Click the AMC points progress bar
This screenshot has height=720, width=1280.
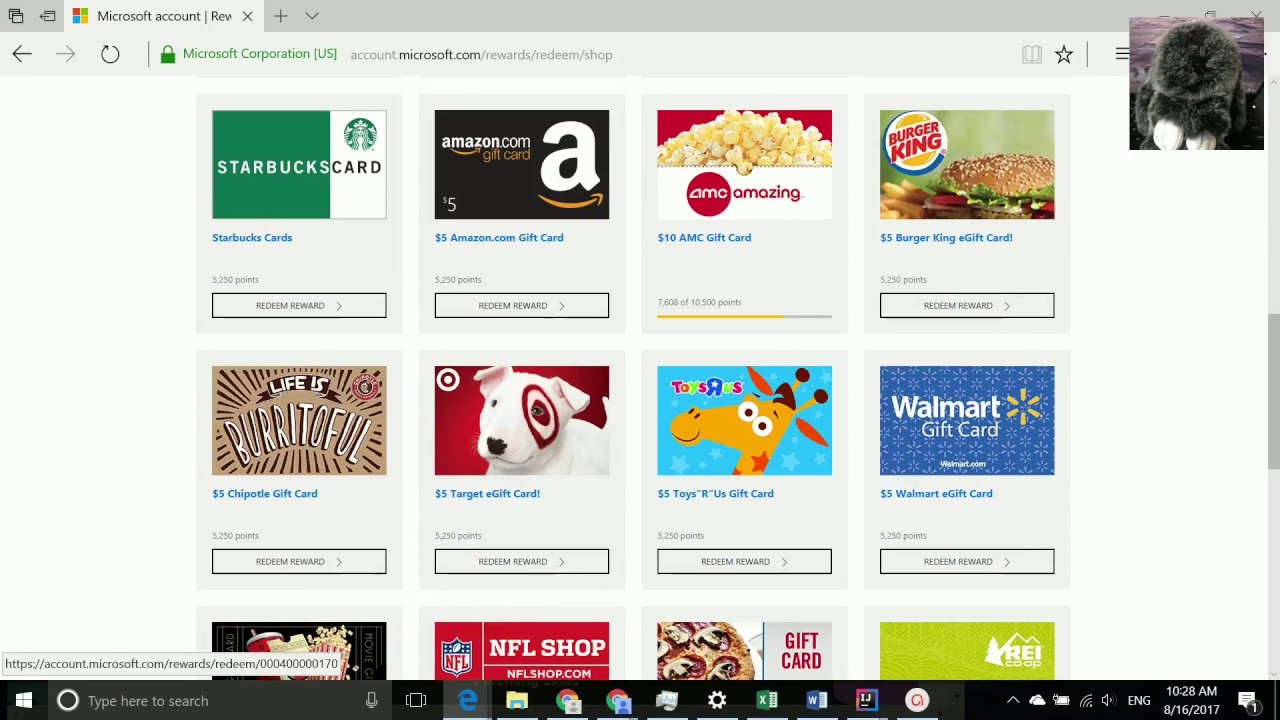pos(744,316)
